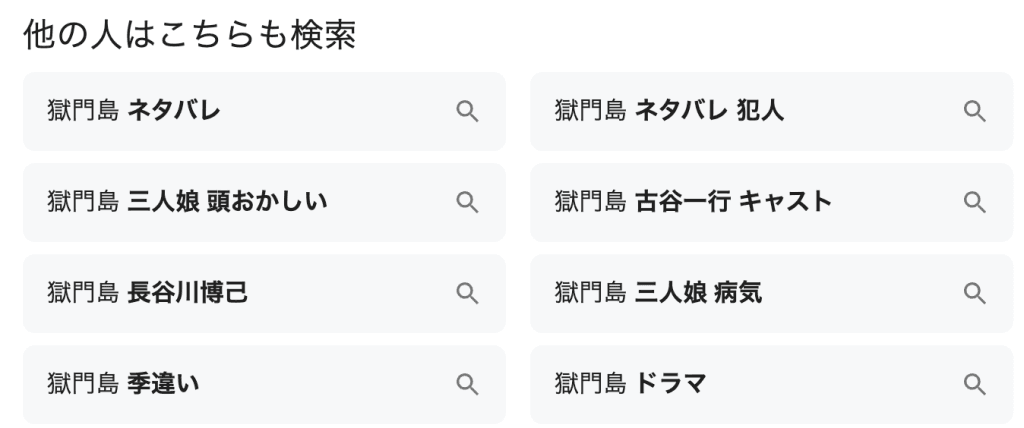Viewport: 1024px width, 428px height.
Task: Click magnifier icon for 獄門島 ドラマ
Action: (974, 384)
